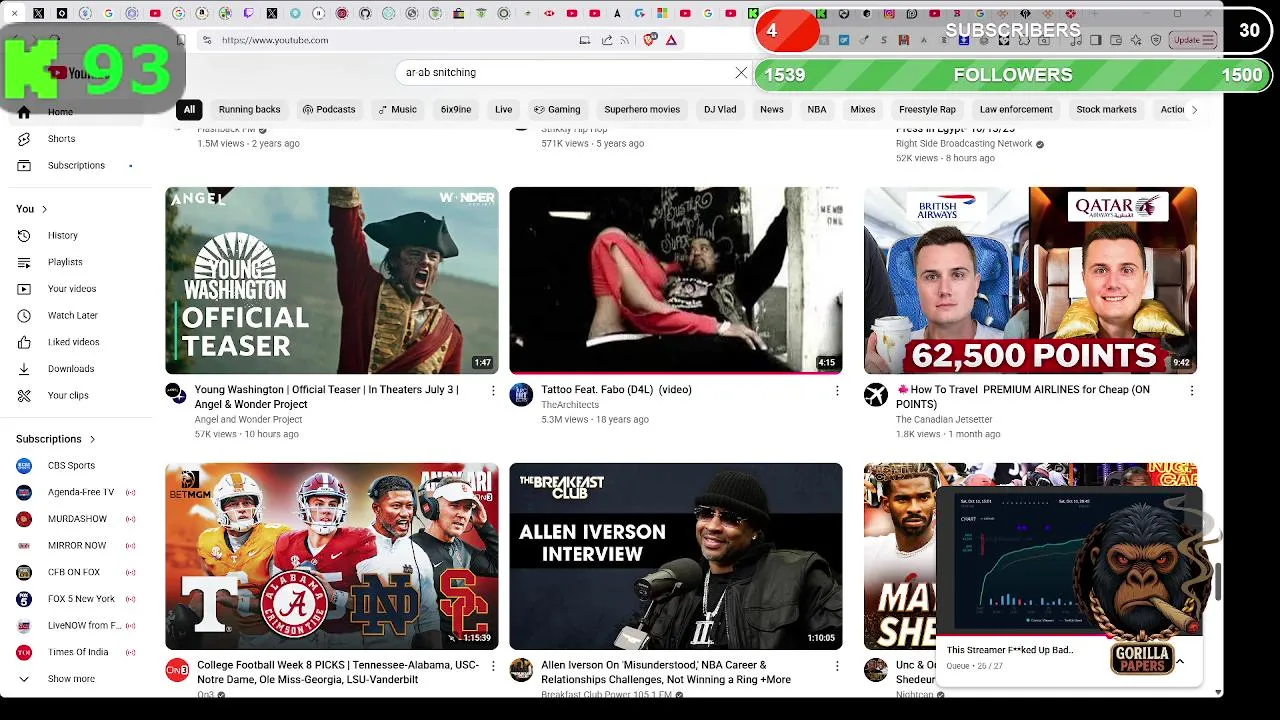Open Playlists in the sidebar
Viewport: 1280px width, 720px height.
76,262
